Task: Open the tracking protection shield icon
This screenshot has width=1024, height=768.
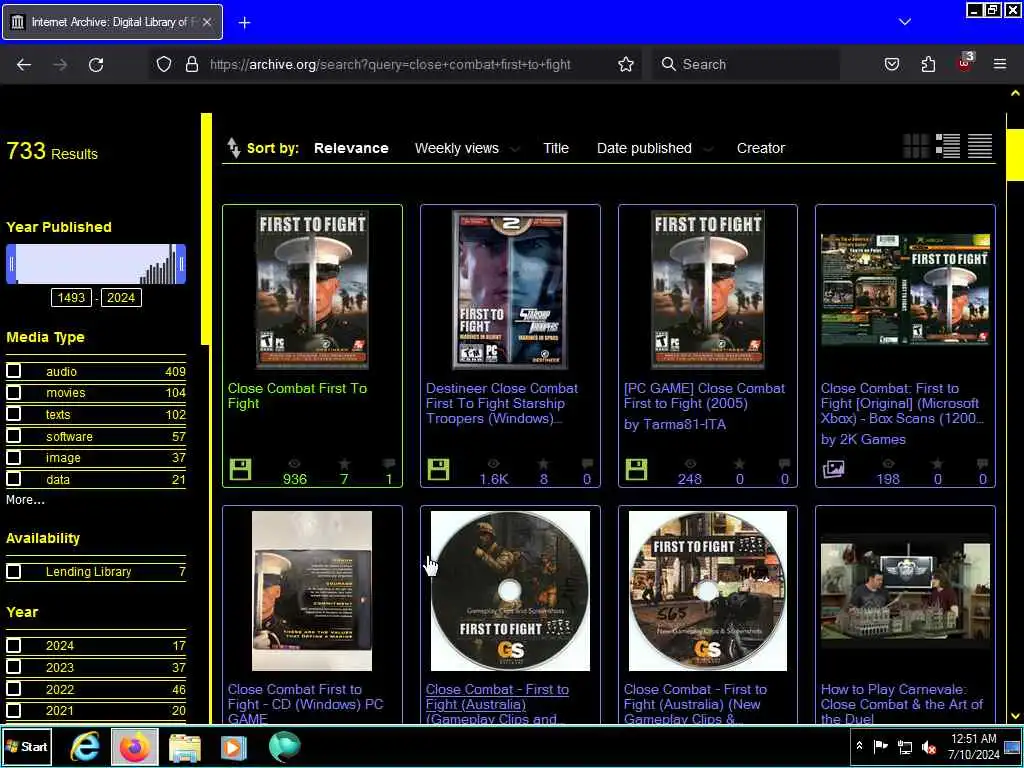Action: coord(164,64)
